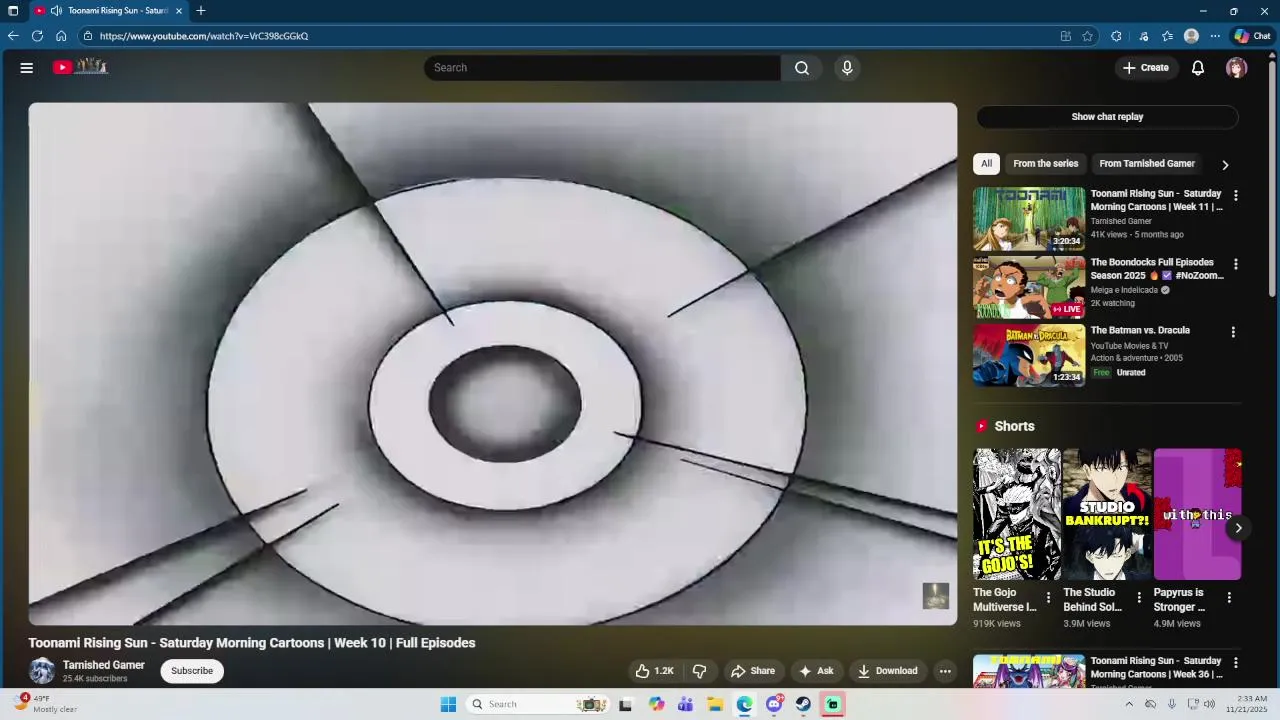The image size is (1280, 720).
Task: Show hidden system tray icons chevron
Action: [1129, 704]
